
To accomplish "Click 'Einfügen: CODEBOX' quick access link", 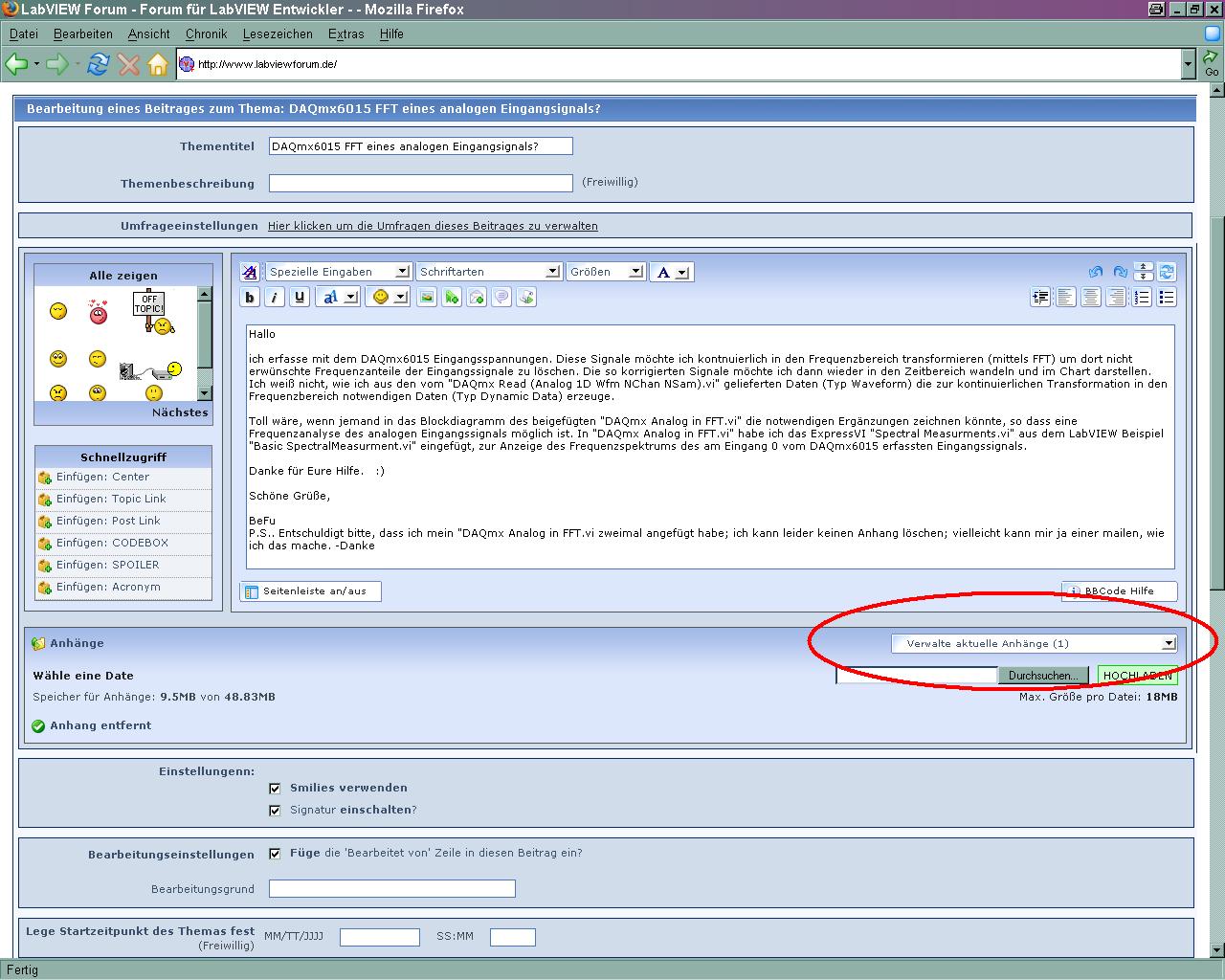I will [x=112, y=543].
